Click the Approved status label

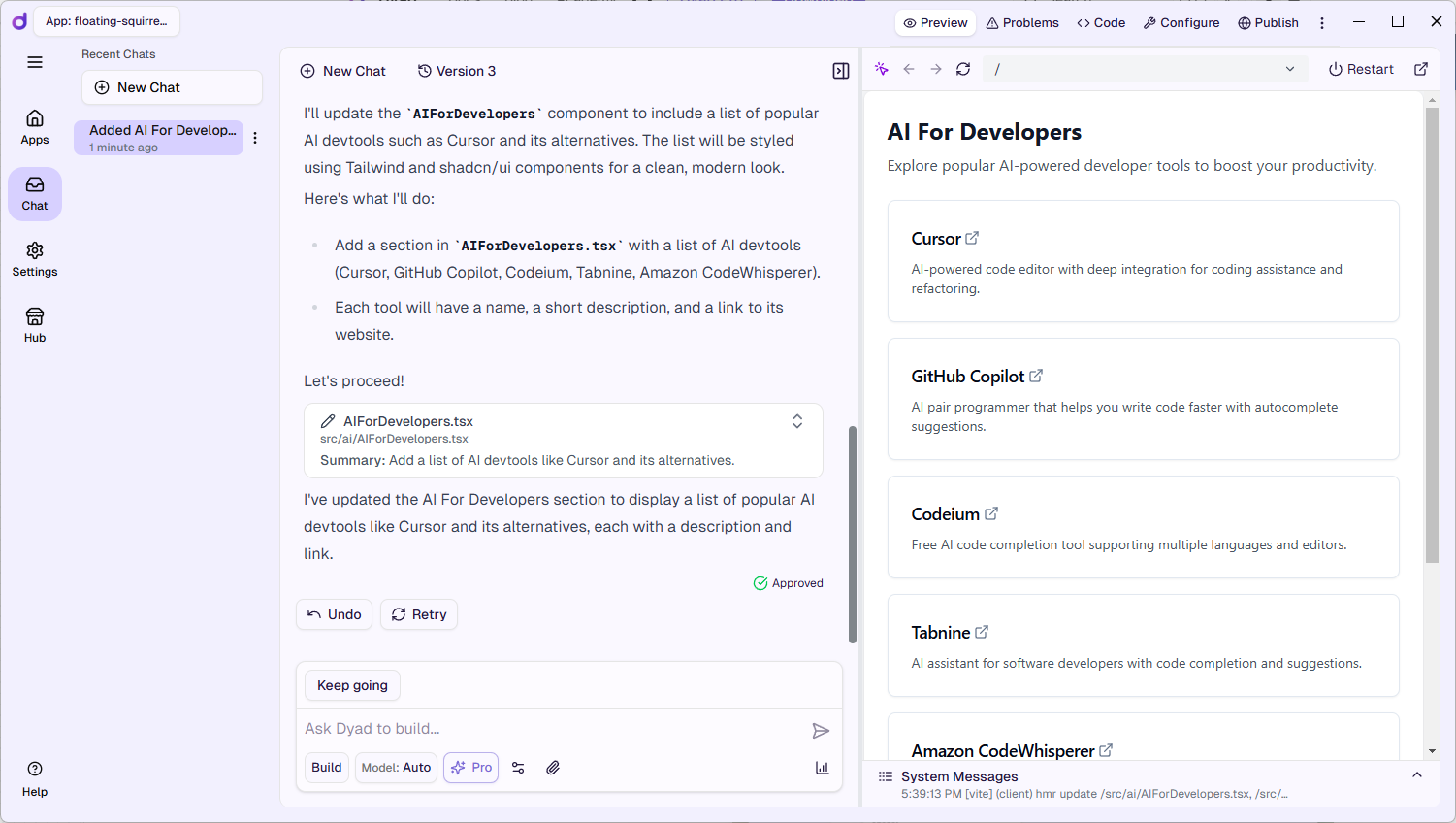pyautogui.click(x=789, y=583)
